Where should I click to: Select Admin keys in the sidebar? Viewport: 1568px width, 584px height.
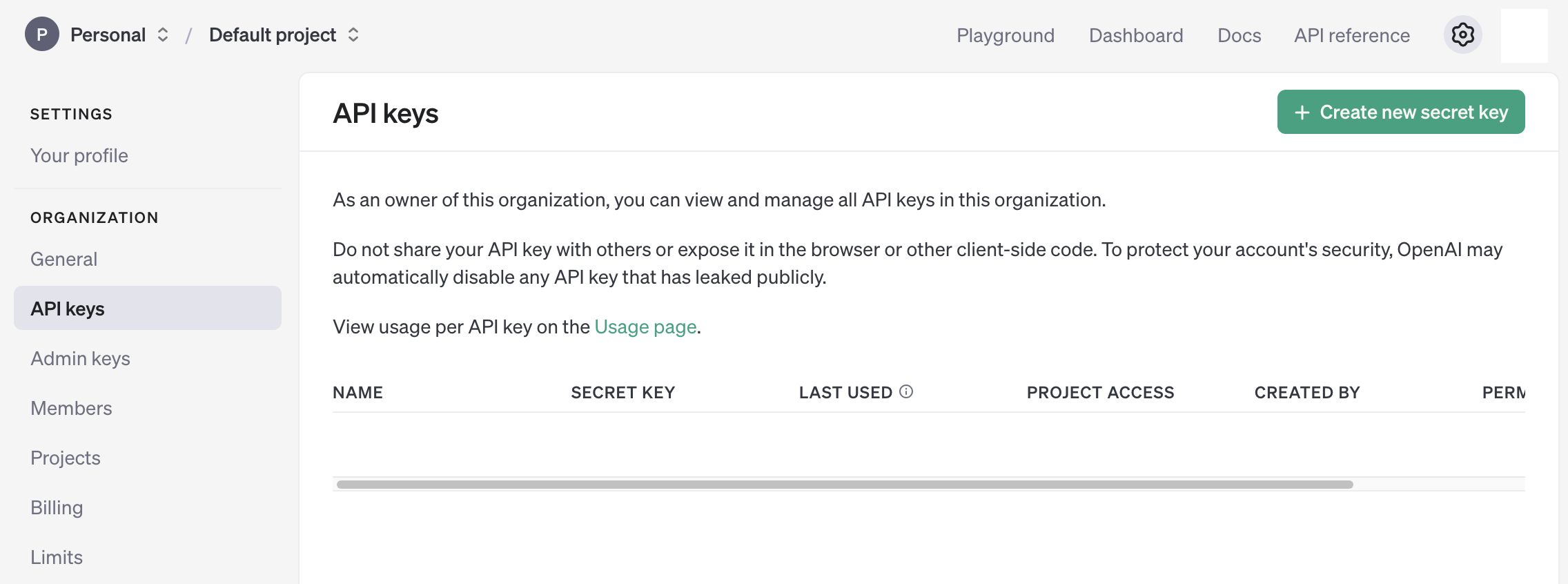pos(81,358)
